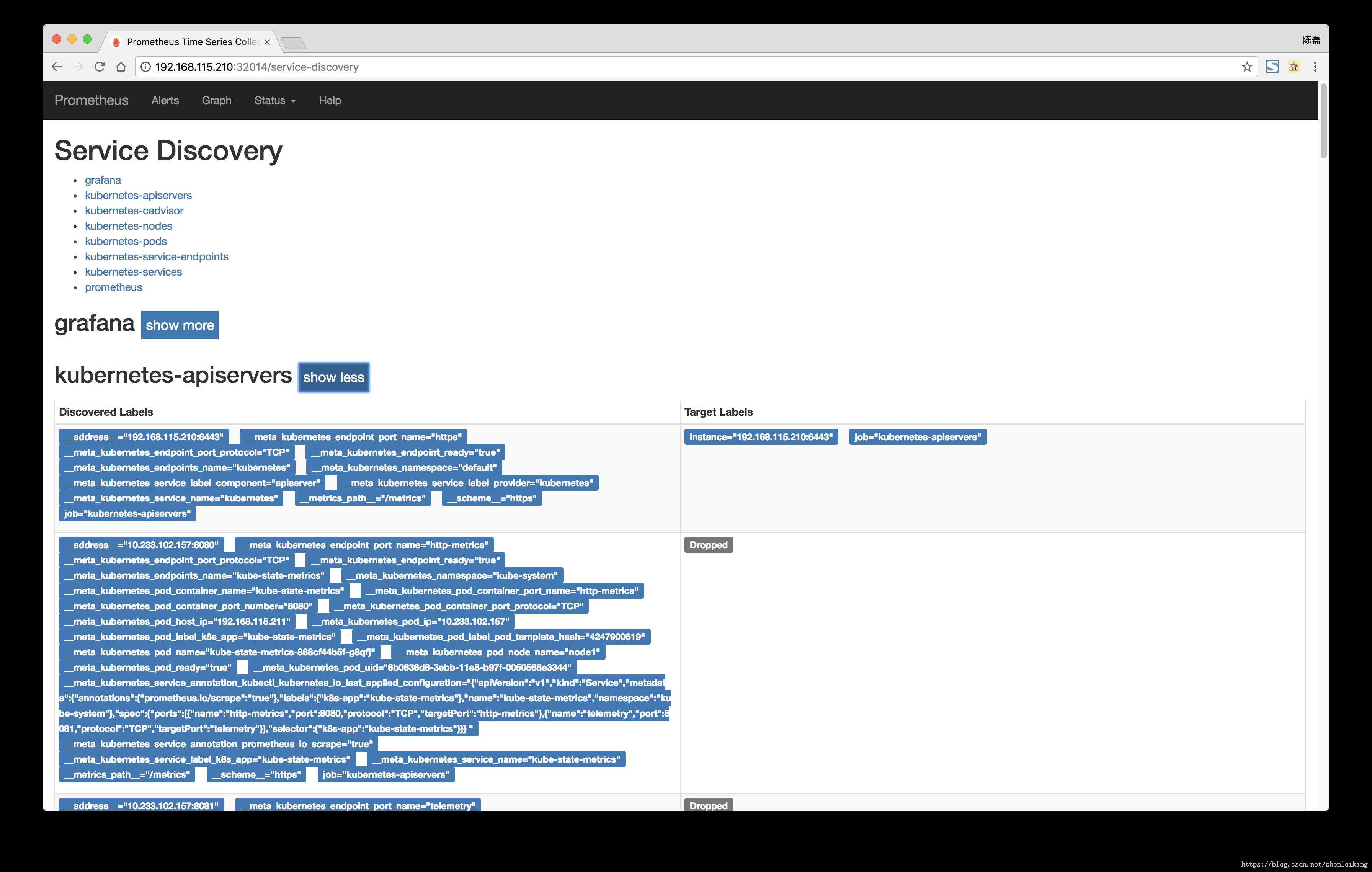Bookmark this page with the star icon

tap(1247, 67)
